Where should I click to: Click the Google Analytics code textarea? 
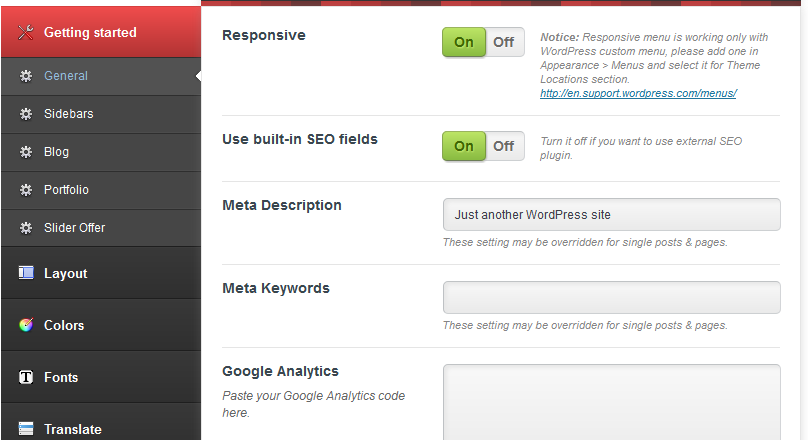[612, 402]
